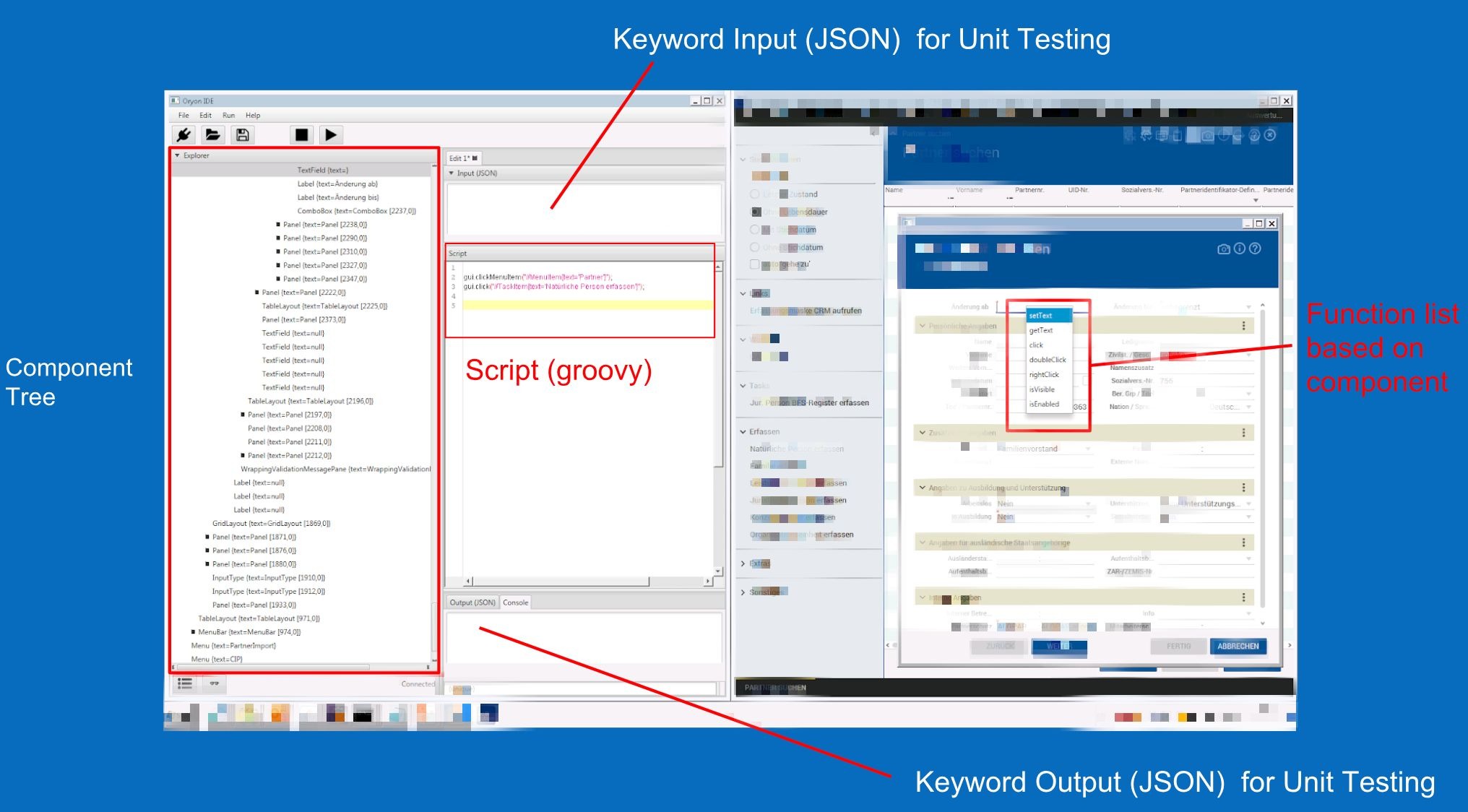Tick the 'gehe zu' checkbox
1468x812 pixels.
(755, 264)
